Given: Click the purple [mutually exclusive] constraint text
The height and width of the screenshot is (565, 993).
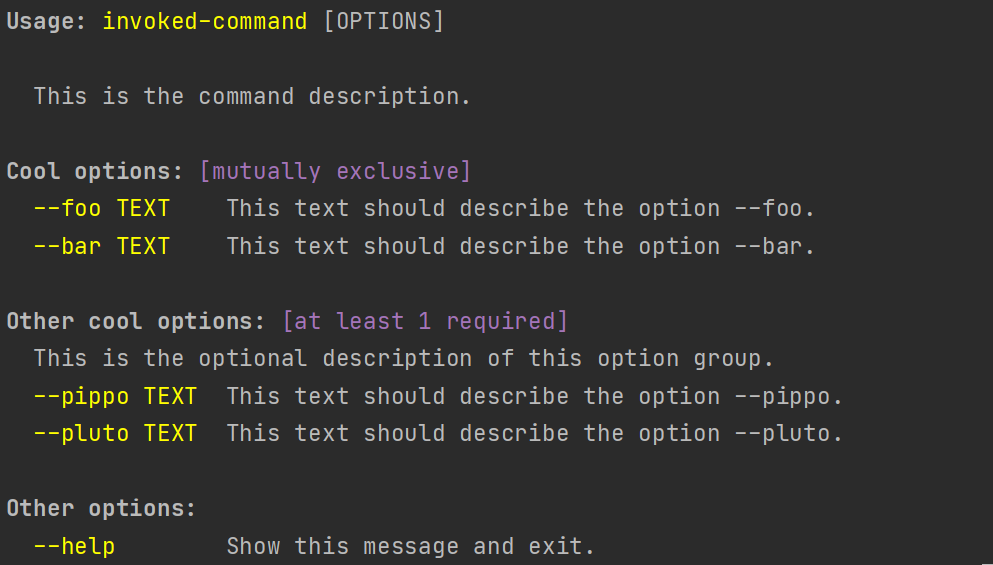Looking at the screenshot, I should (x=335, y=172).
